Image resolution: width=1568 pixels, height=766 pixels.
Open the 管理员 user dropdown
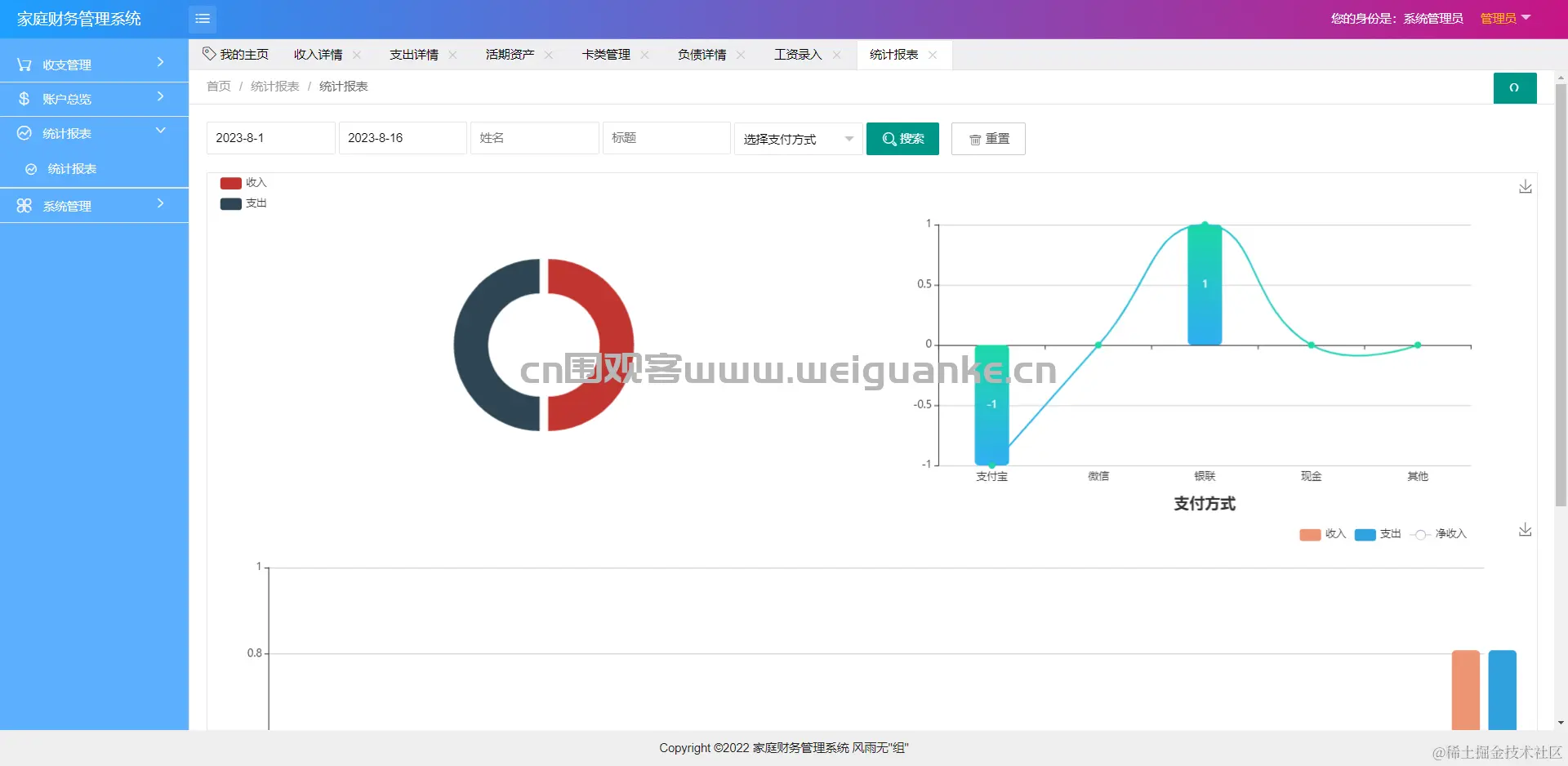[1505, 19]
